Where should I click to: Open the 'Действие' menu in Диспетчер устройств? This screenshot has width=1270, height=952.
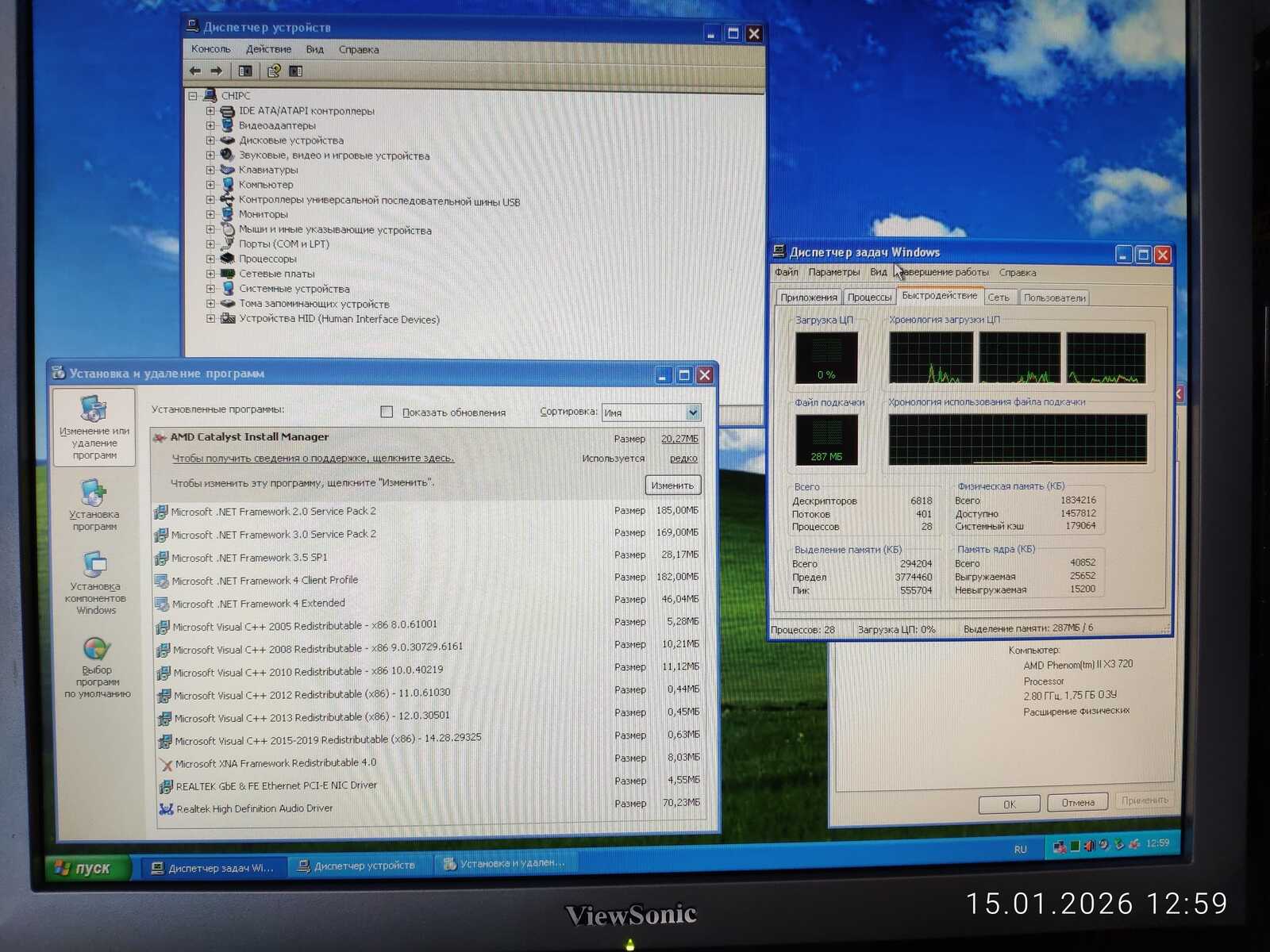(x=268, y=49)
